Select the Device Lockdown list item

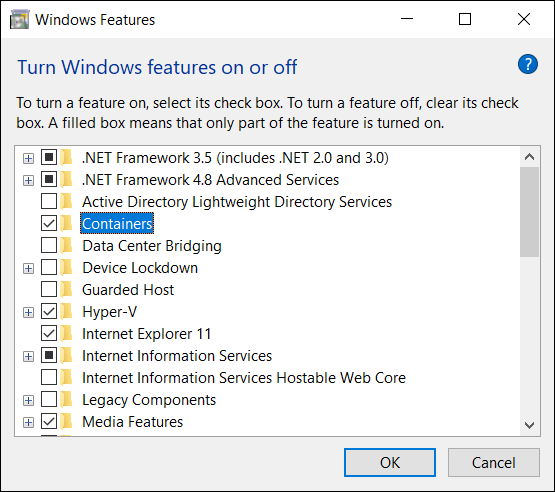(140, 268)
